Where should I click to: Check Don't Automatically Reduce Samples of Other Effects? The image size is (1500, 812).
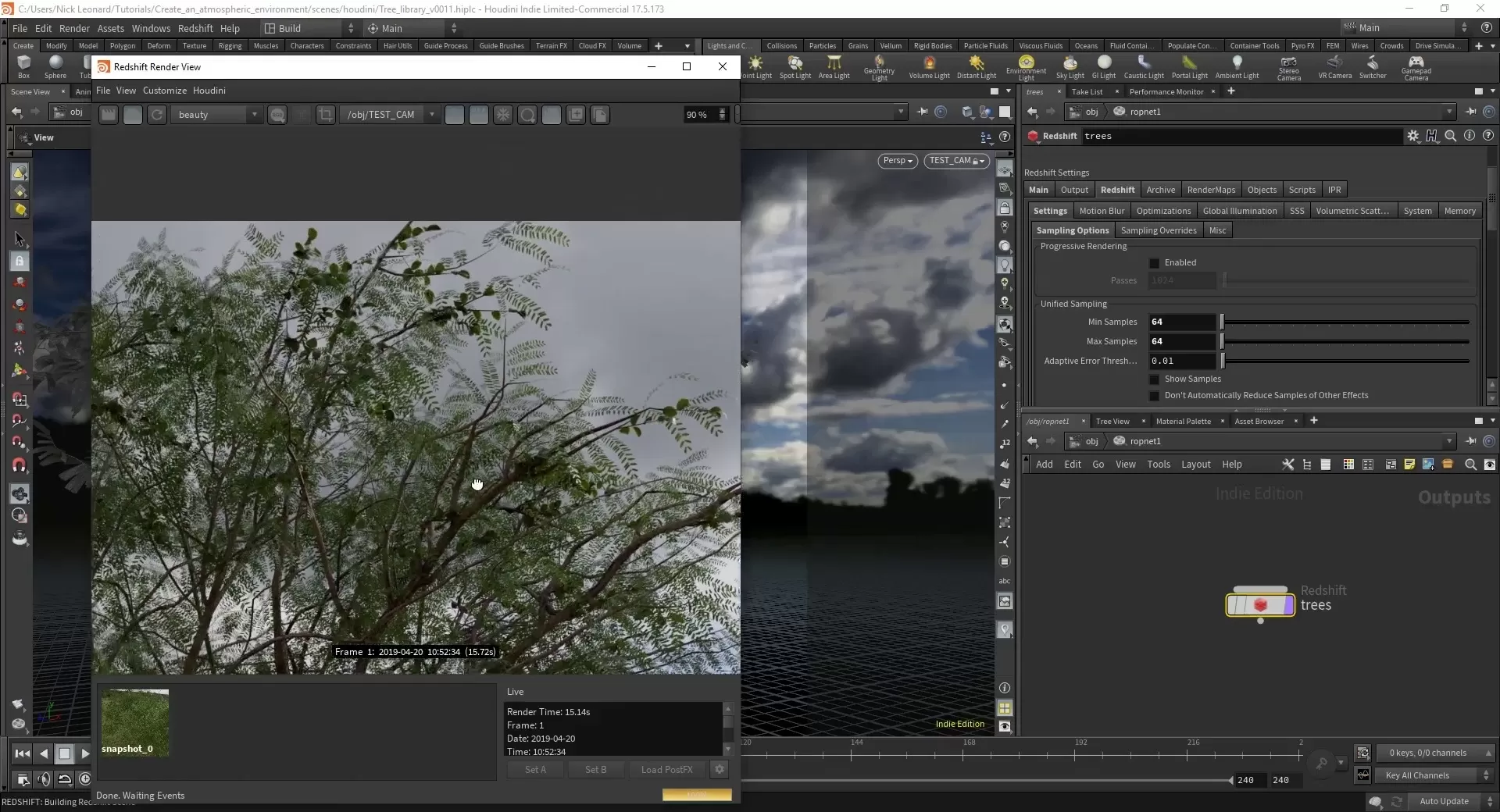pos(1155,396)
